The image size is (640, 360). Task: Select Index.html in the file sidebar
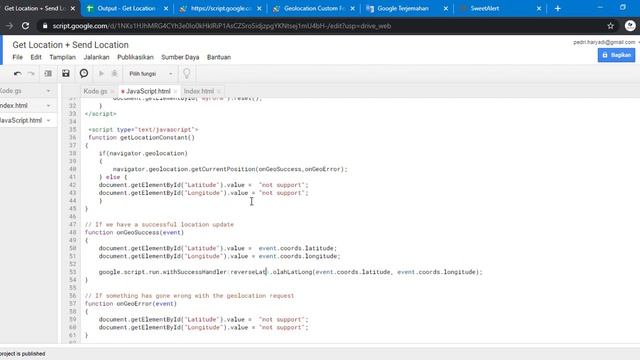[13, 105]
